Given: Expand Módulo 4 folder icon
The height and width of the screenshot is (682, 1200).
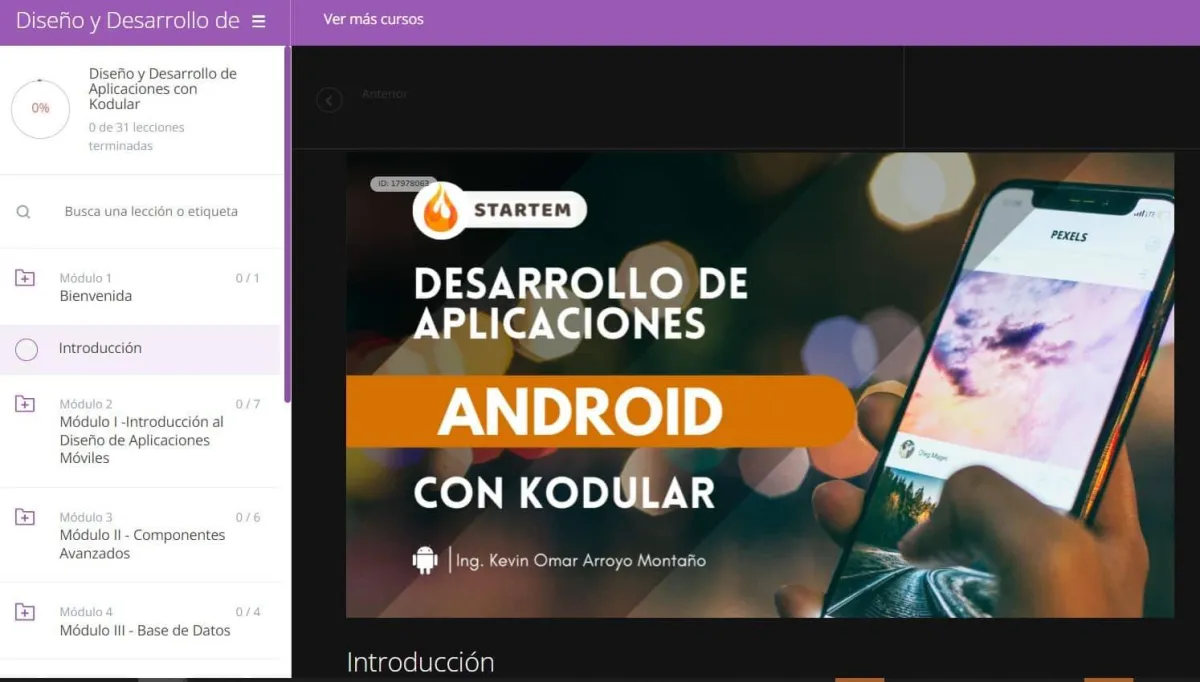Looking at the screenshot, I should pyautogui.click(x=25, y=612).
